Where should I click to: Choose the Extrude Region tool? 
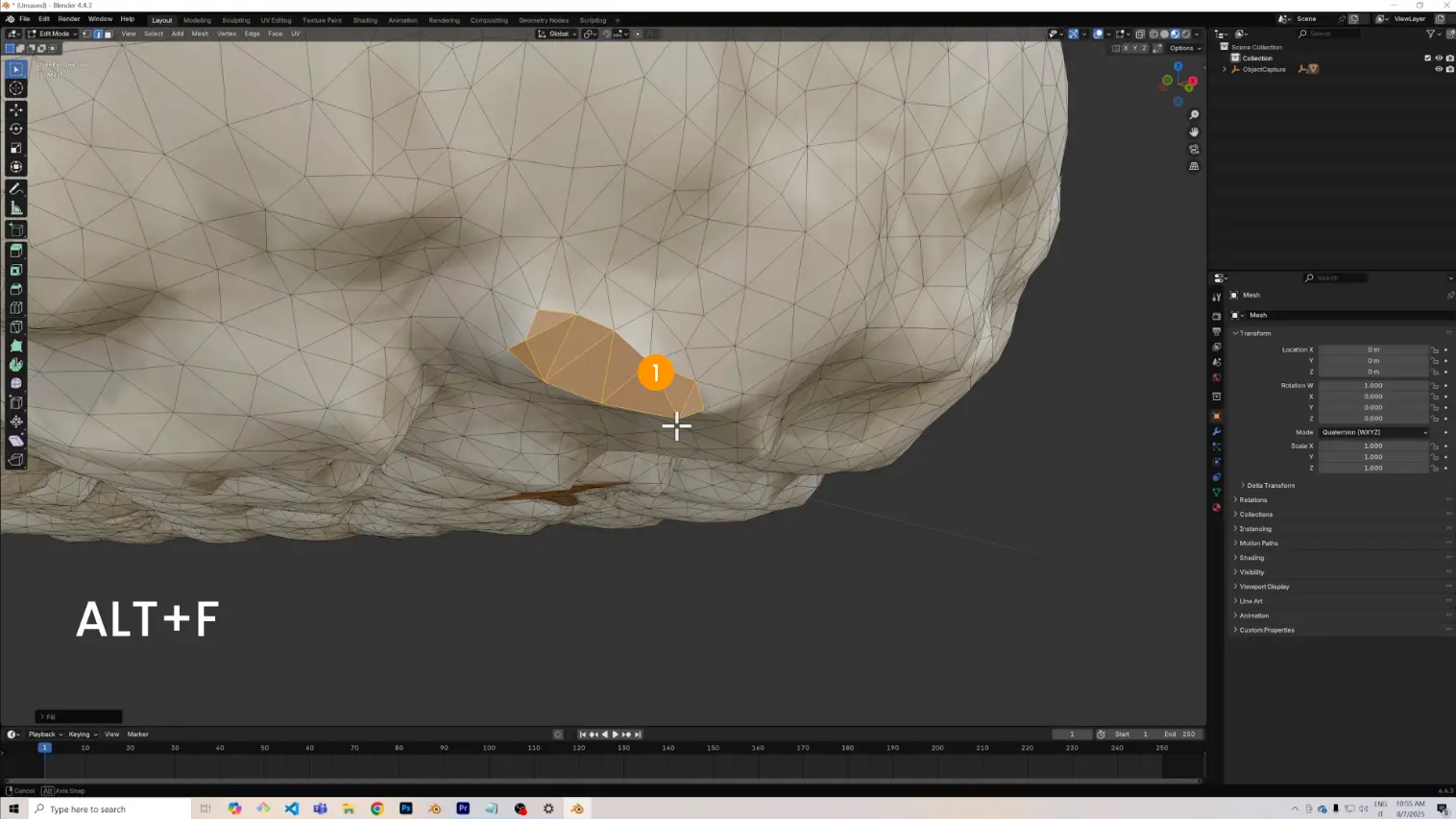click(16, 251)
